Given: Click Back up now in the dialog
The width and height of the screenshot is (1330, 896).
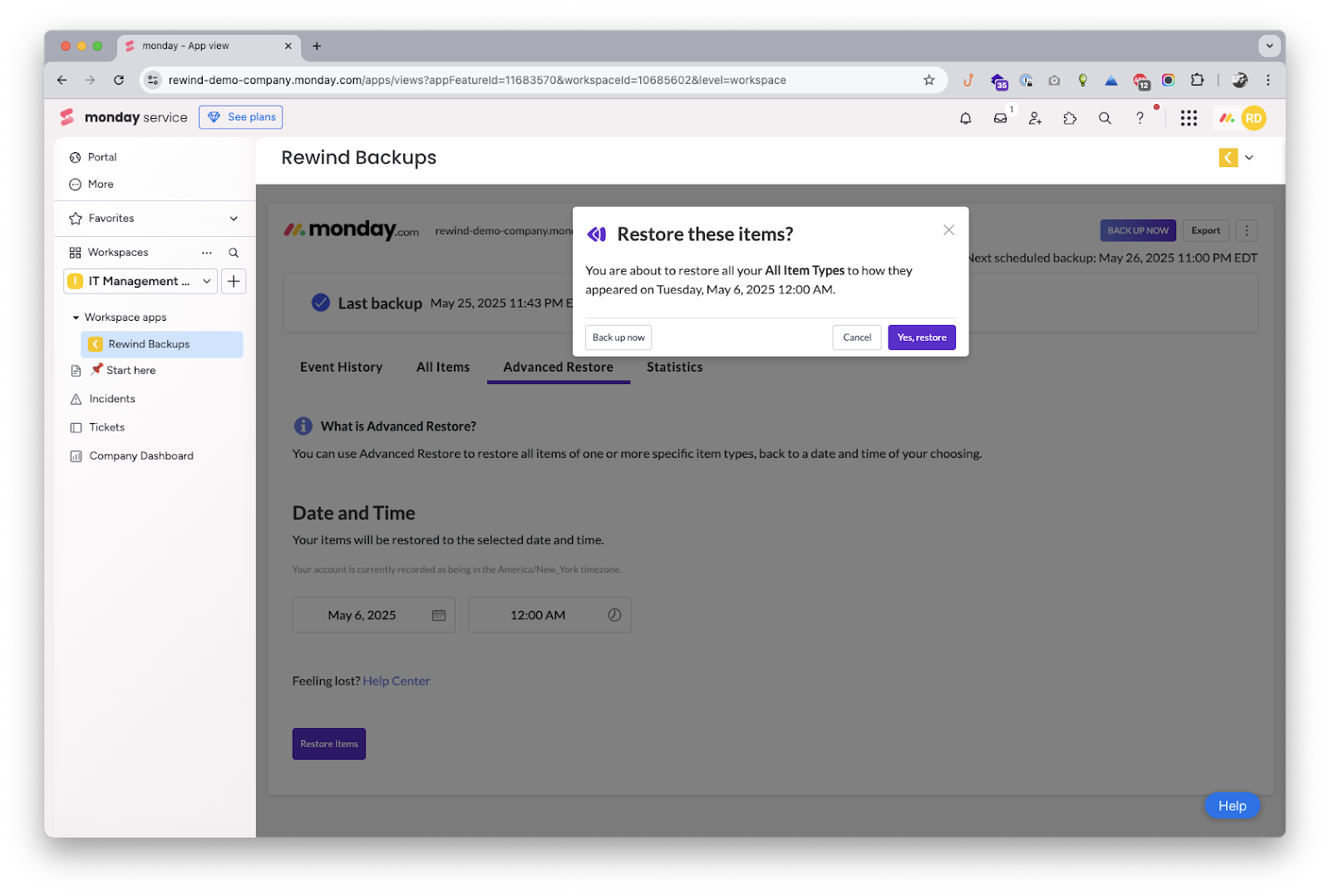Looking at the screenshot, I should [618, 337].
